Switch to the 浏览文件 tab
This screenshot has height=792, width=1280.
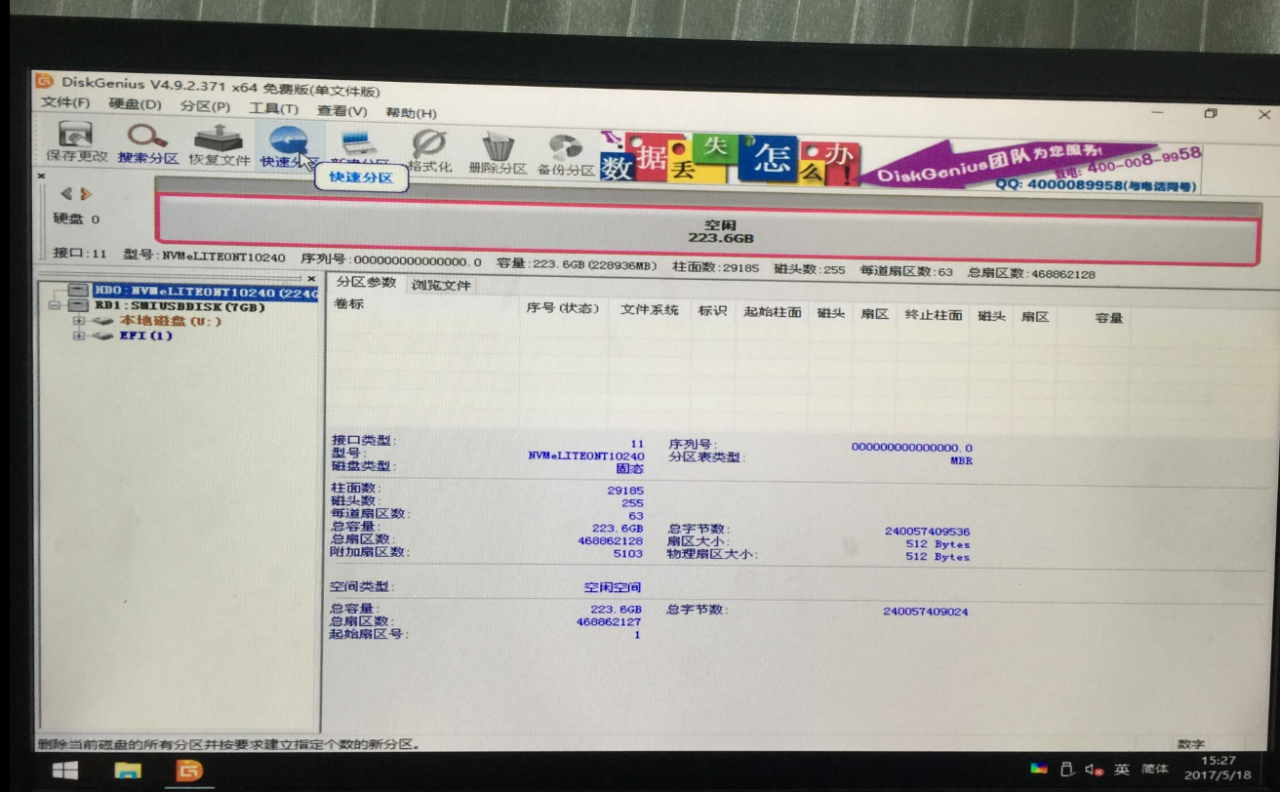441,285
